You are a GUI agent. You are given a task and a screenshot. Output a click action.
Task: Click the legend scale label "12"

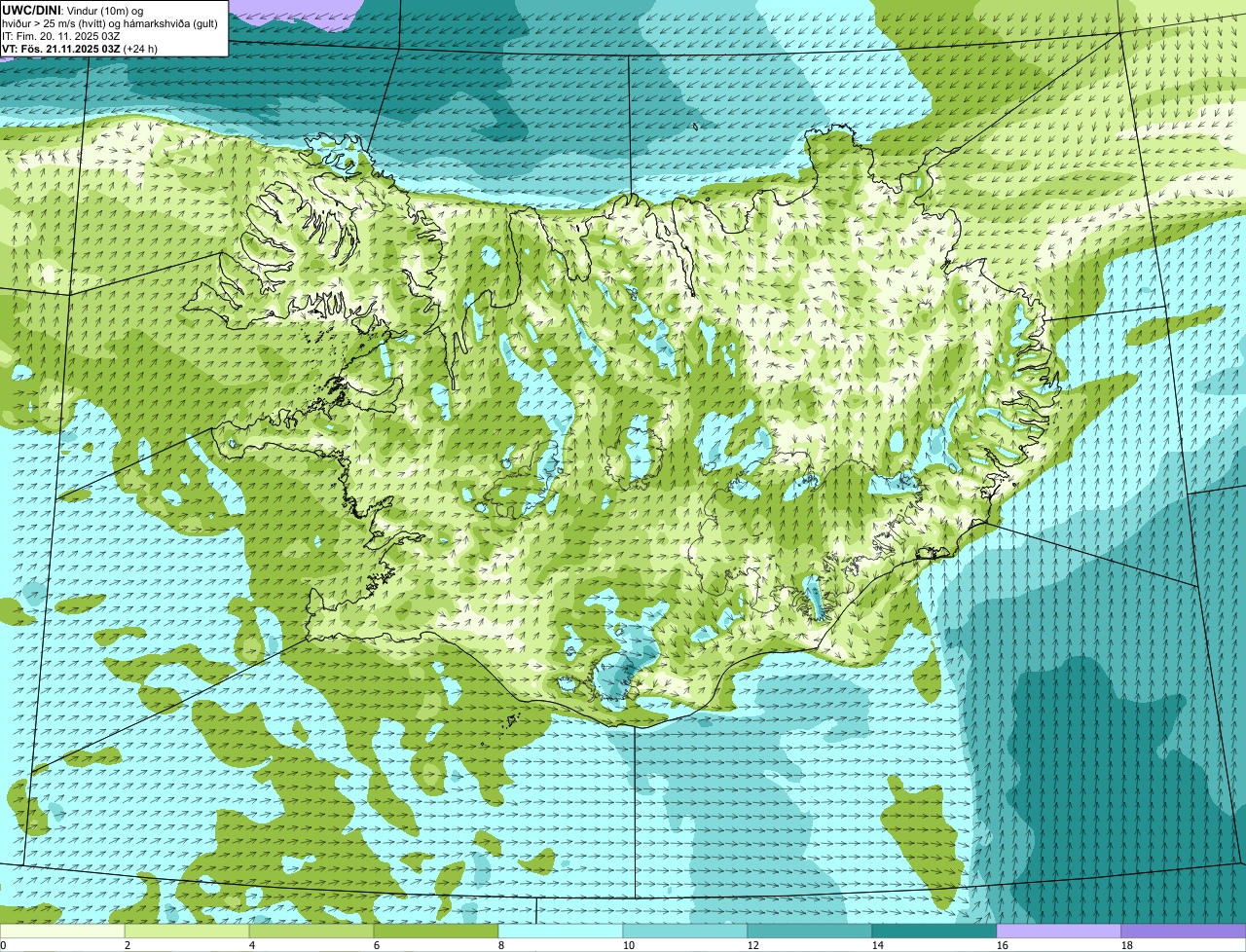753,945
